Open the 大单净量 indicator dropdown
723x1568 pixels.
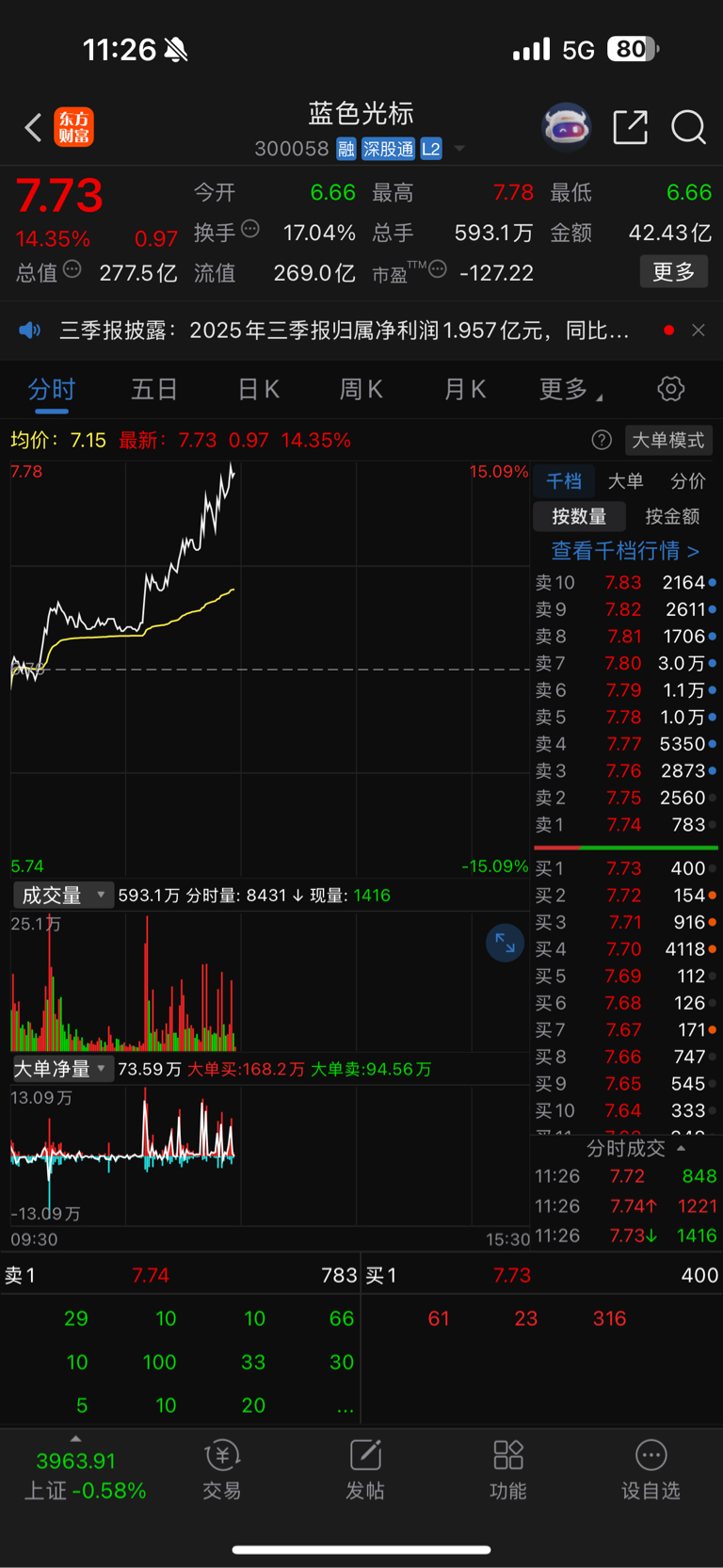pos(63,1069)
